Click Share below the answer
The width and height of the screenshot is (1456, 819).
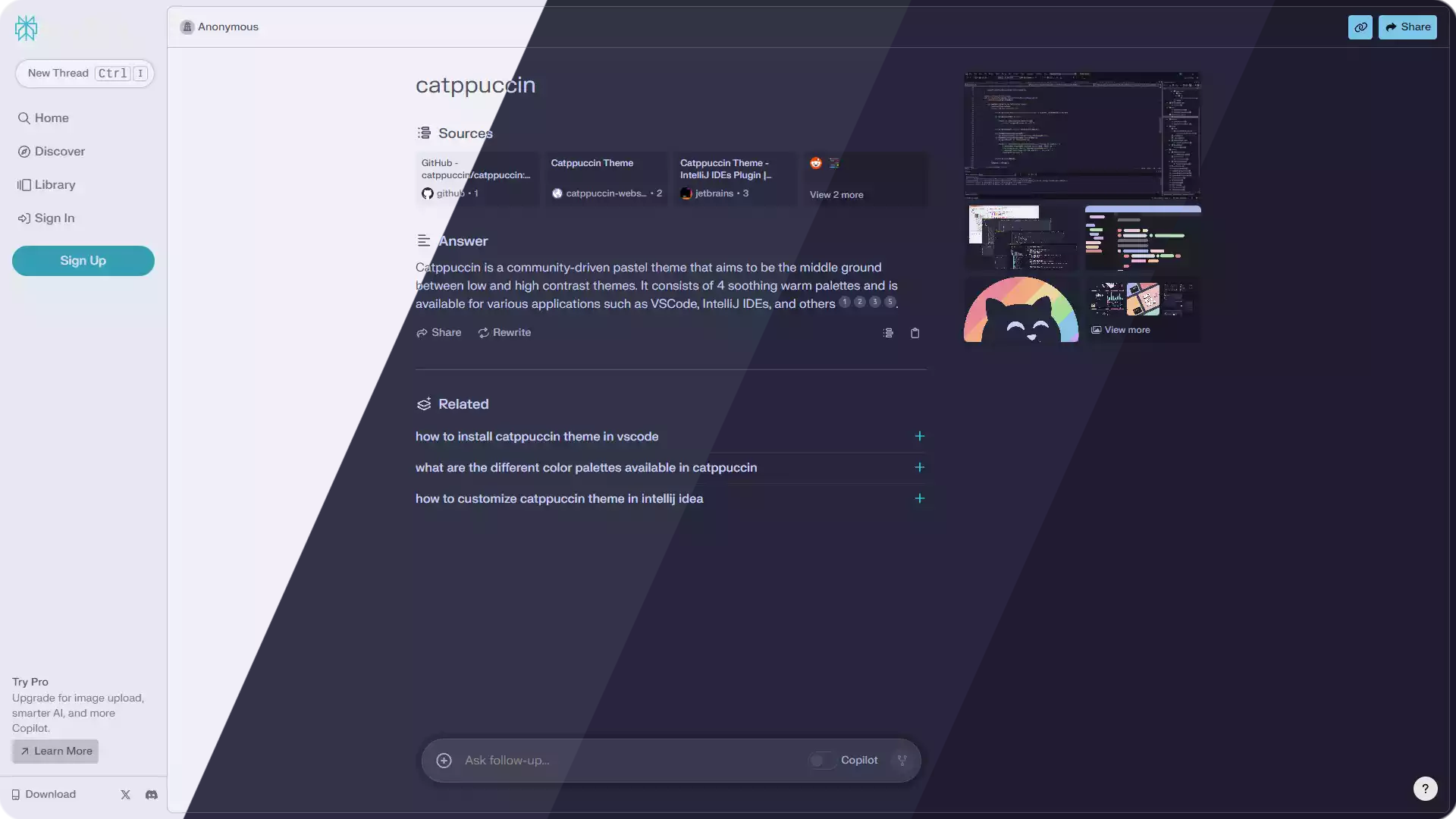point(438,333)
